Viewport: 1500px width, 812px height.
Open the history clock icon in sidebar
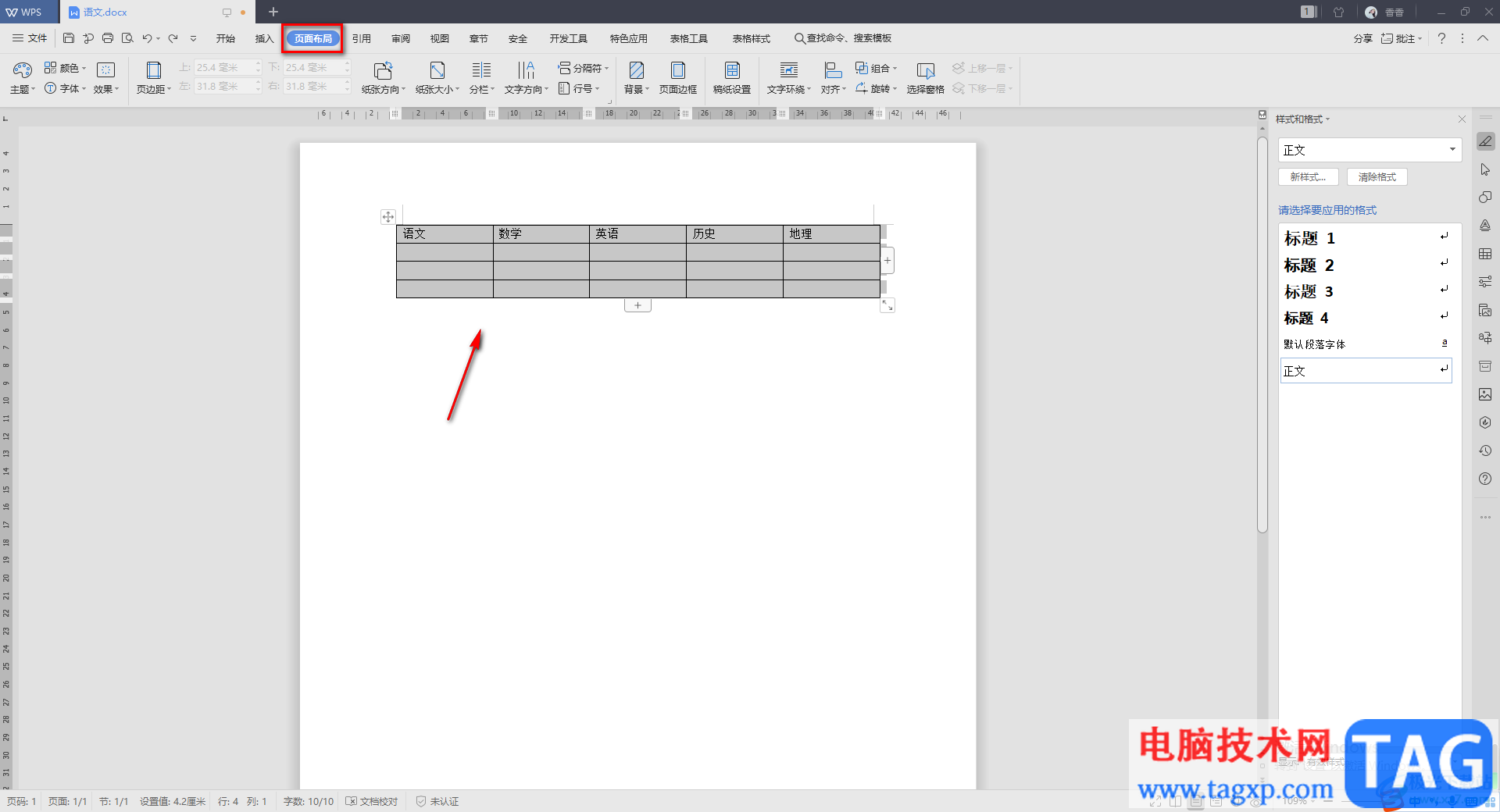[1485, 451]
